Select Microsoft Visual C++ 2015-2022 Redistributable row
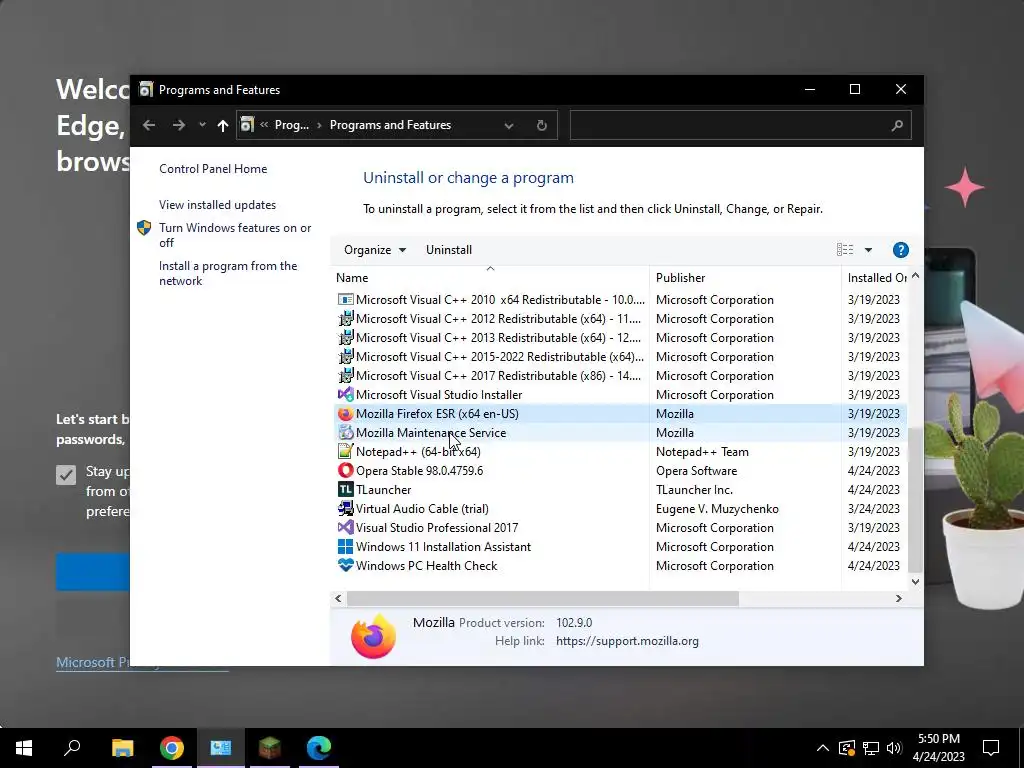The height and width of the screenshot is (768, 1024). click(620, 357)
